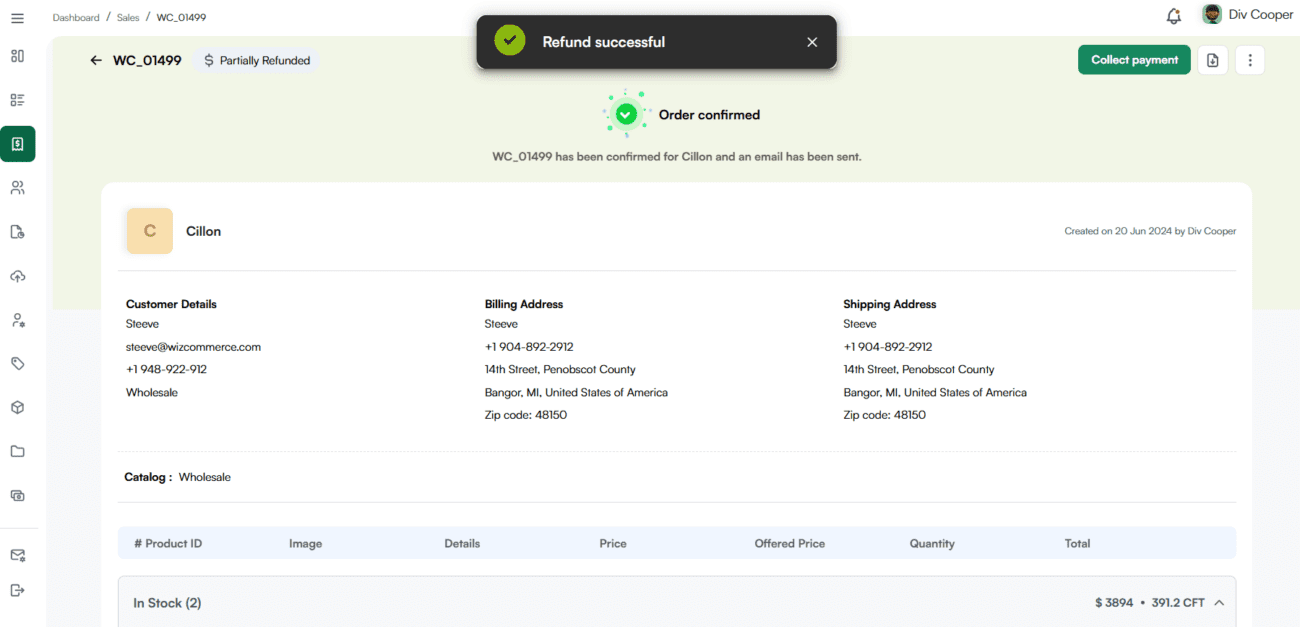Go back using the arrow beside WC_01499
The width and height of the screenshot is (1300, 627).
click(96, 60)
